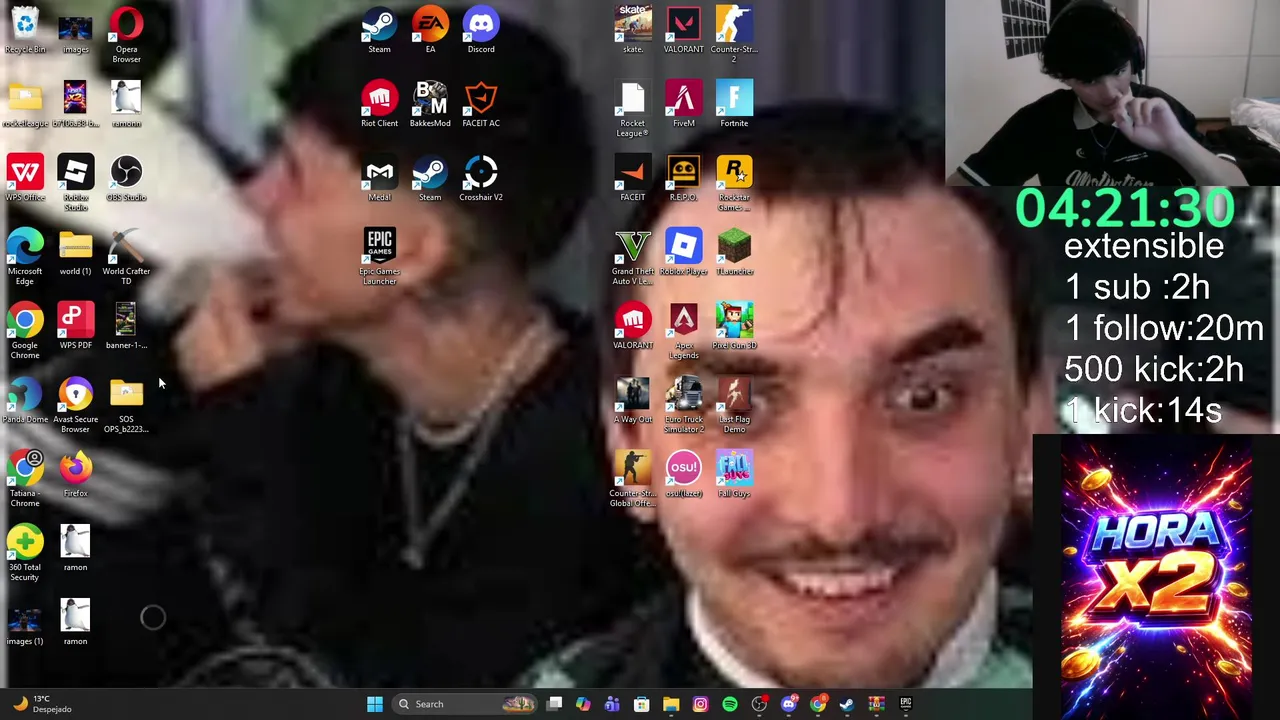Launch FiveM desktop shortcut
Image resolution: width=1280 pixels, height=720 pixels.
[684, 104]
